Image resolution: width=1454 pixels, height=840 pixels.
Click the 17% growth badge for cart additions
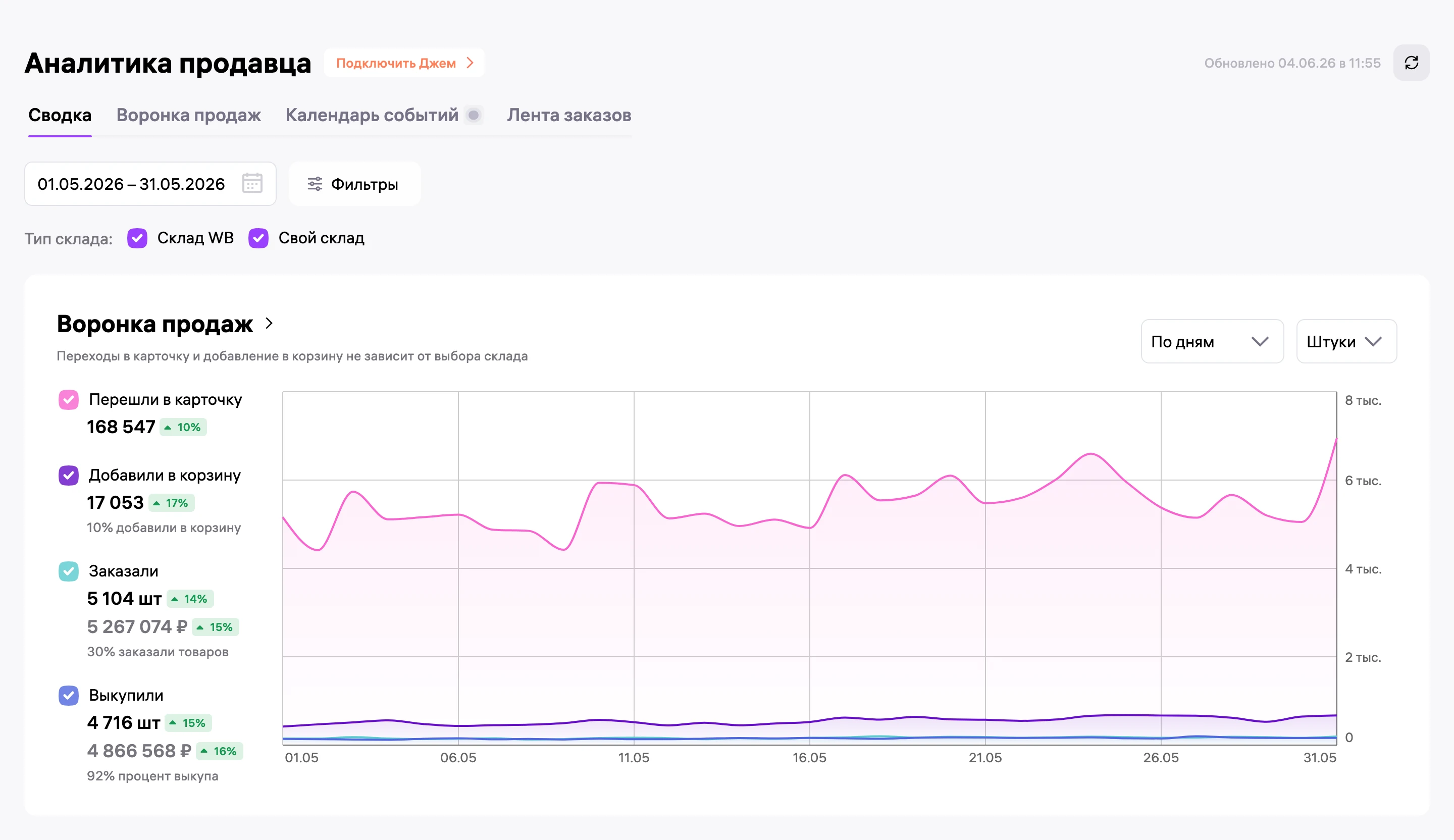coord(171,503)
